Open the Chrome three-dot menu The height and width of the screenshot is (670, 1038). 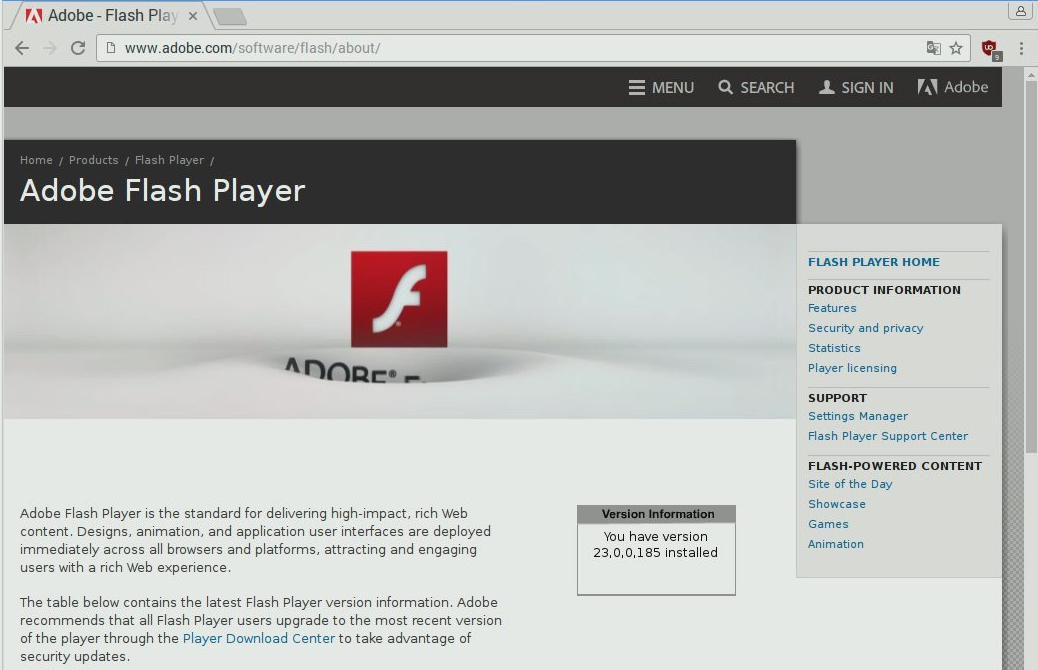pos(1021,48)
